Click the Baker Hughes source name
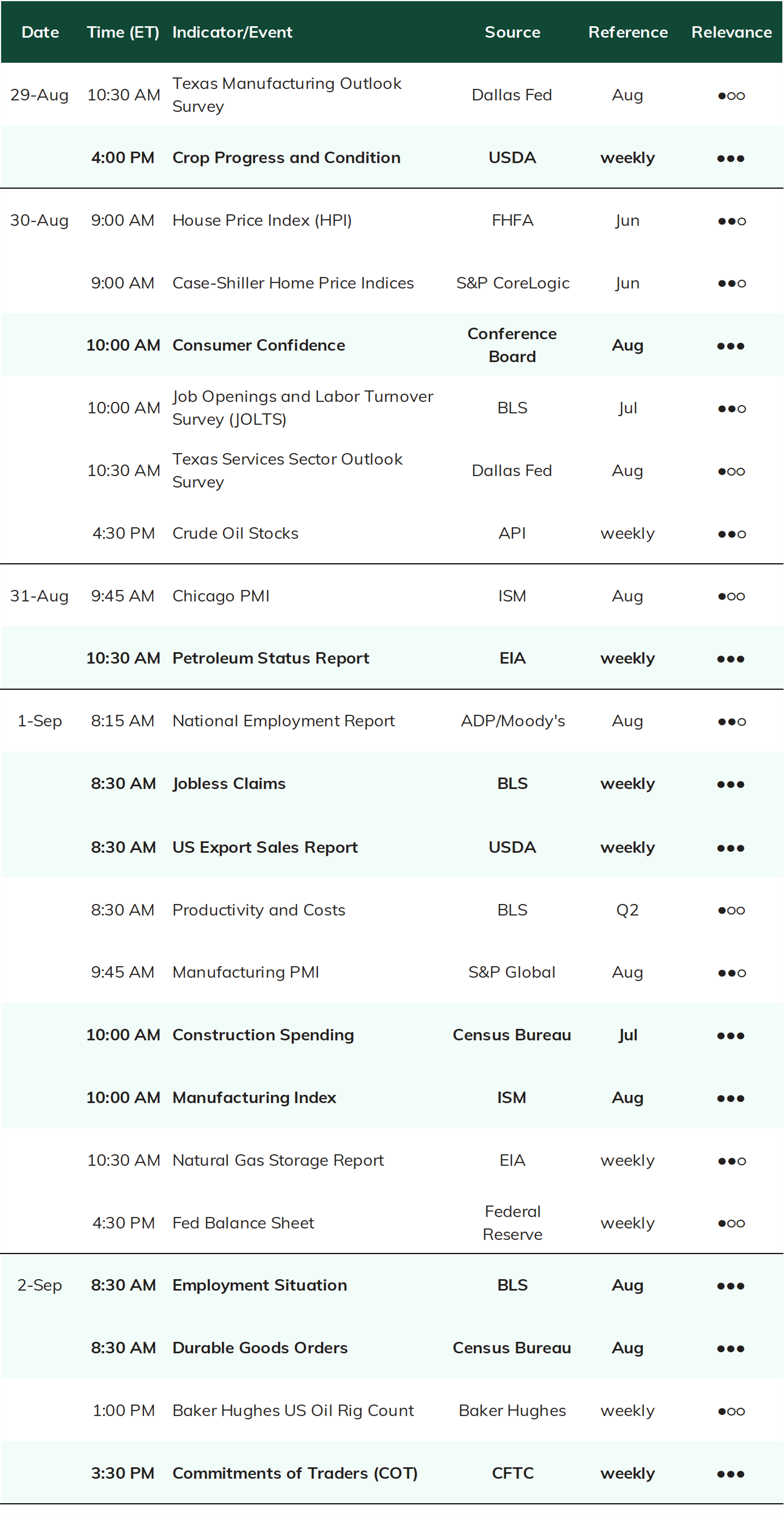Image resolution: width=784 pixels, height=1513 pixels. (512, 1411)
